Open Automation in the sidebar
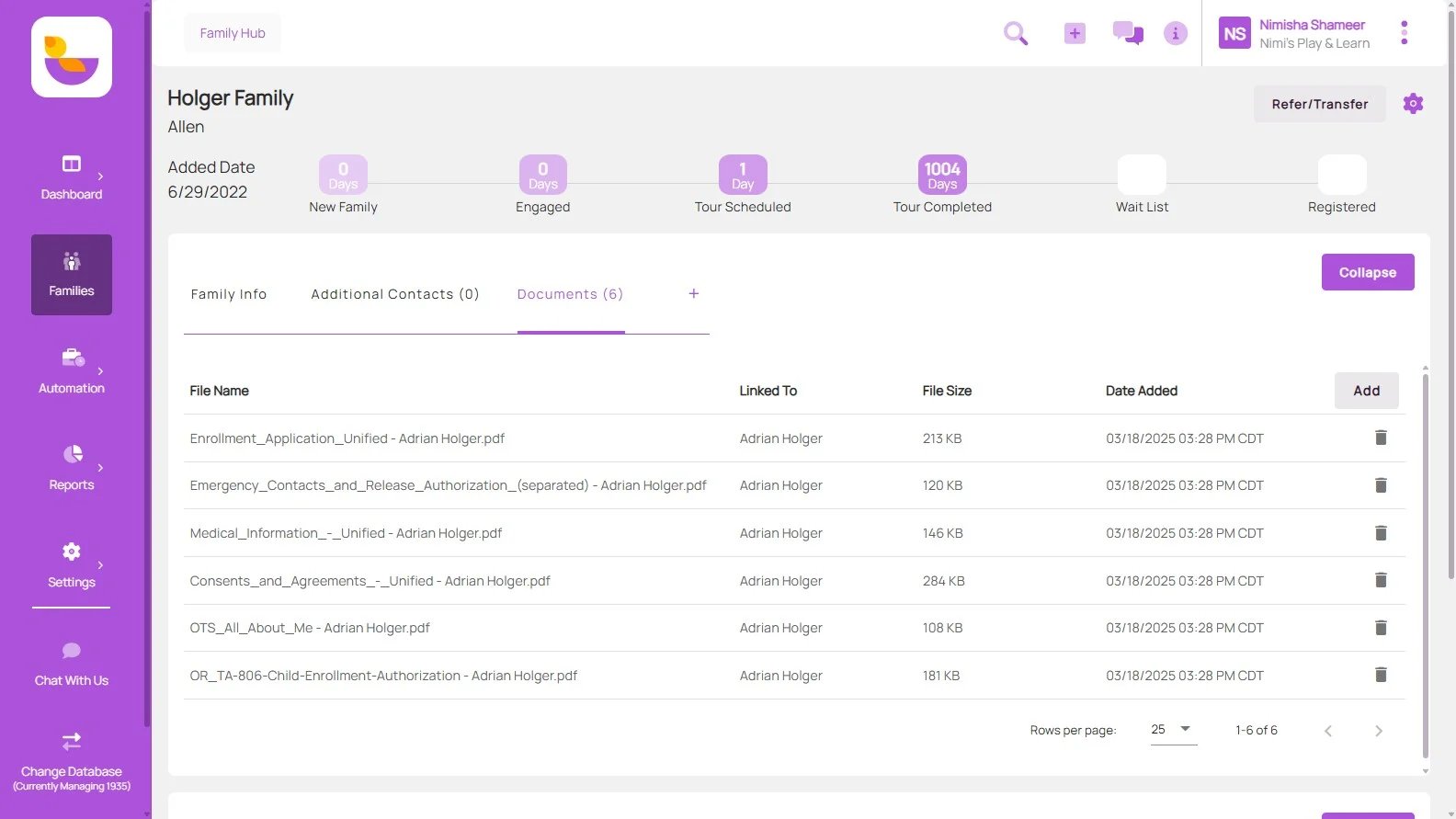 tap(72, 371)
